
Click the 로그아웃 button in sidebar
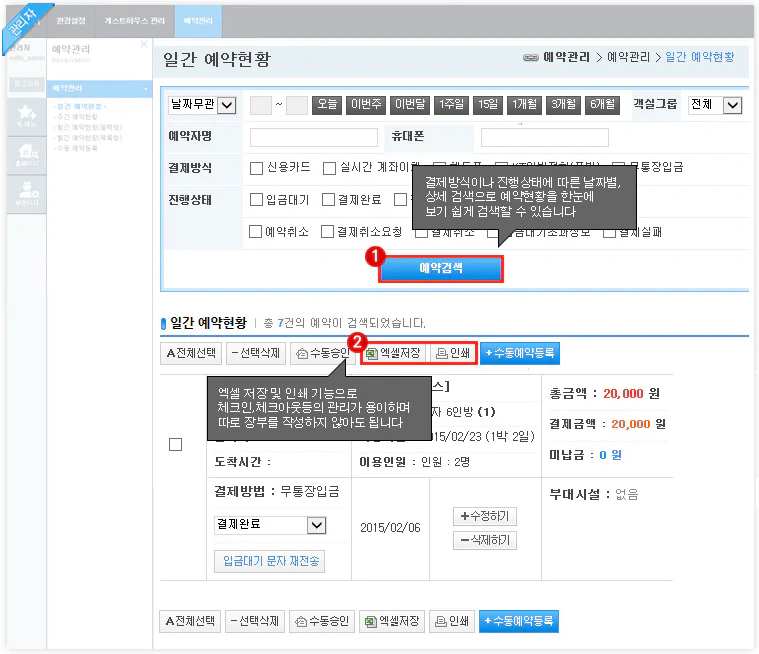click(27, 84)
